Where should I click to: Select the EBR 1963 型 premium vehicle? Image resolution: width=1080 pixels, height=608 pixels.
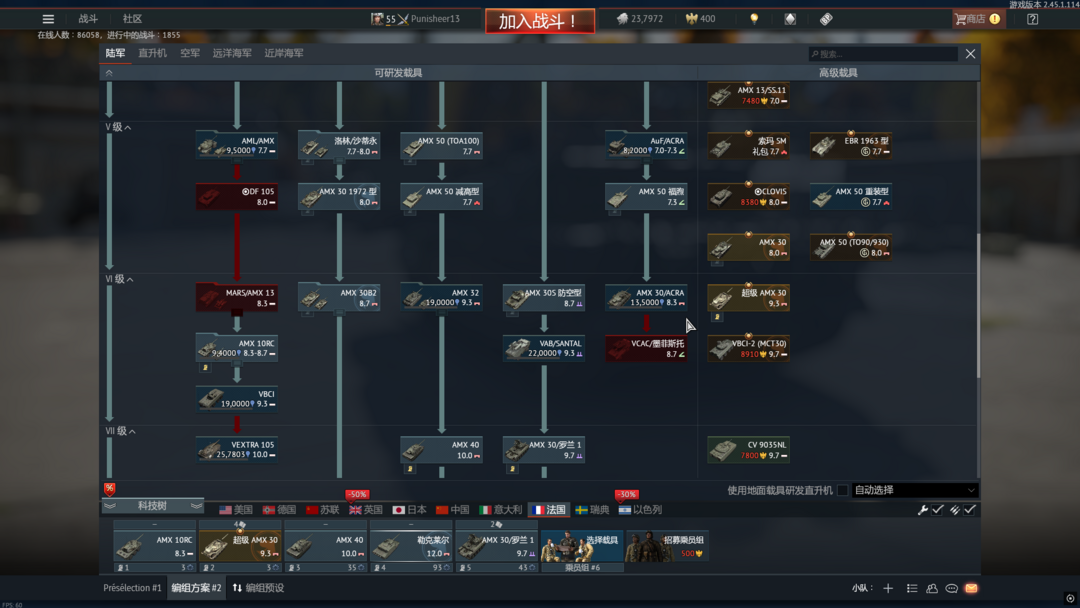coord(851,145)
